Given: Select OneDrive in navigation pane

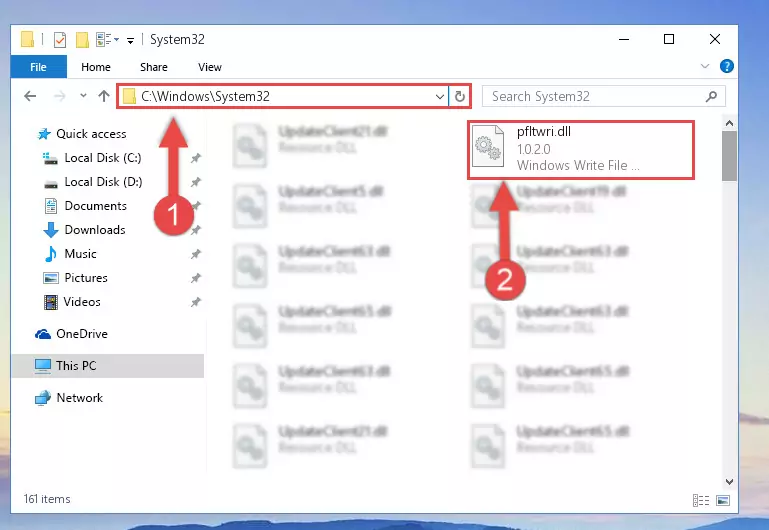Looking at the screenshot, I should pyautogui.click(x=82, y=334).
